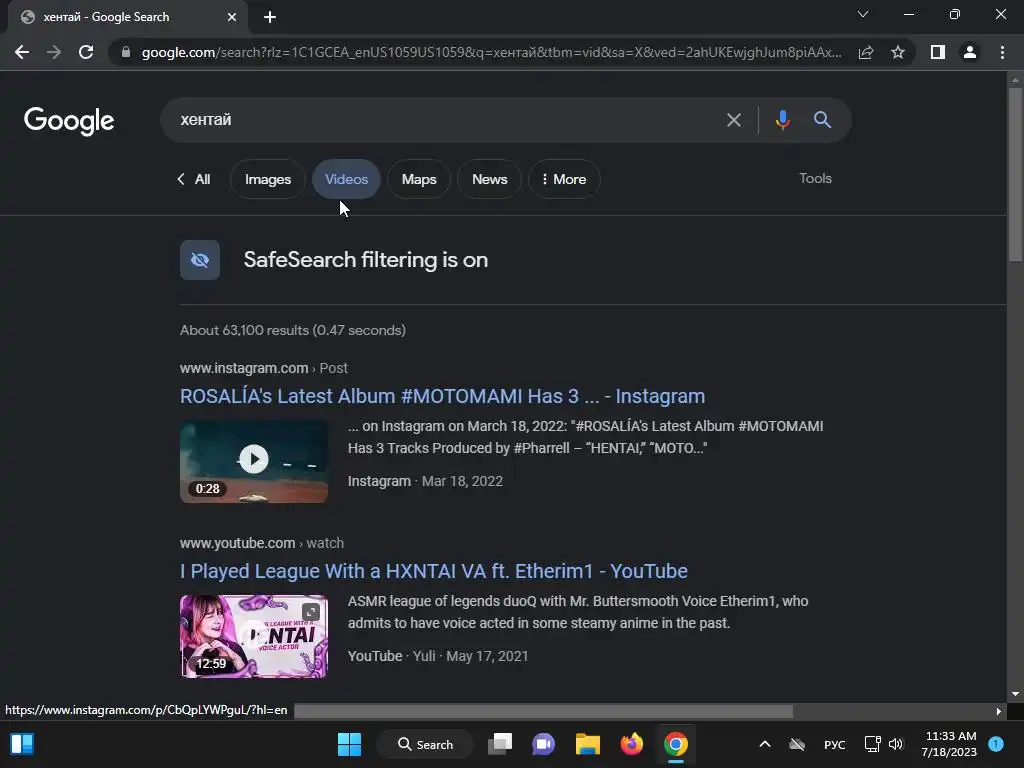Switch to the Images tab

point(268,180)
